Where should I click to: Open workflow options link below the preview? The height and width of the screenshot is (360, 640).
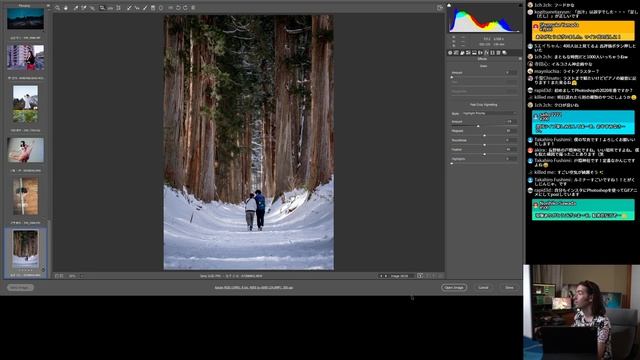coord(253,287)
